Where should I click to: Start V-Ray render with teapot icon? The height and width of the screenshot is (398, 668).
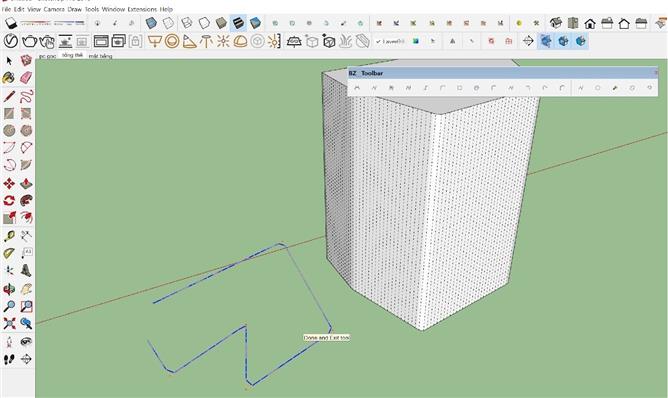29,41
